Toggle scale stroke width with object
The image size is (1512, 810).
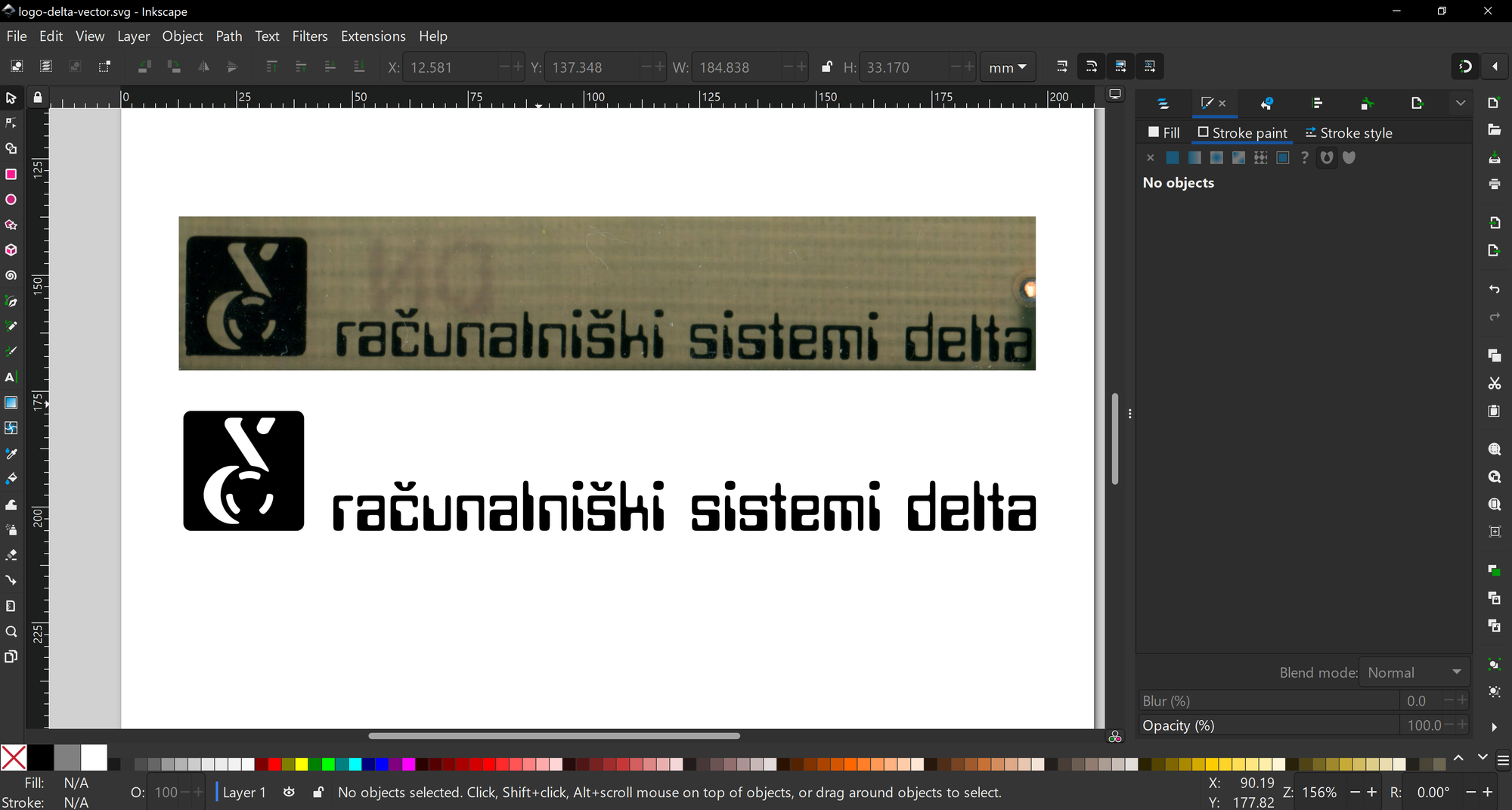tap(1062, 67)
